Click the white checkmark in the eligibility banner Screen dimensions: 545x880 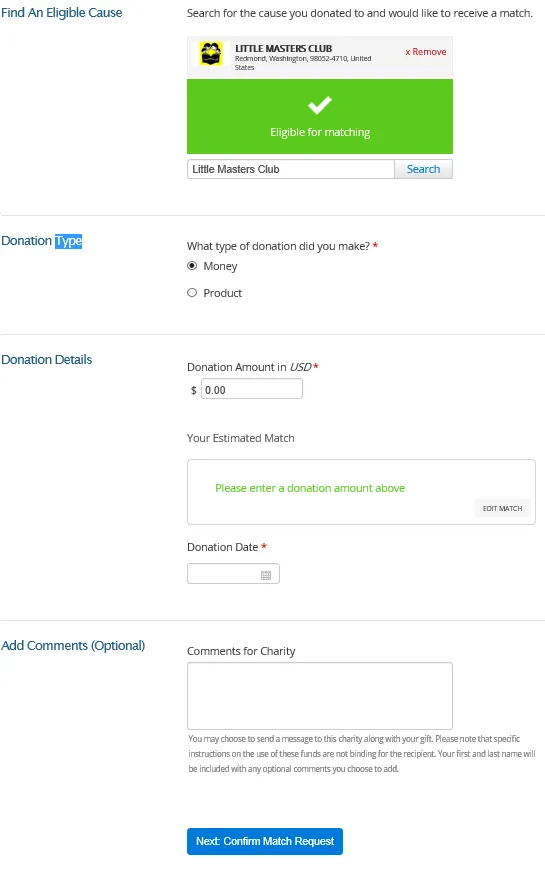click(320, 105)
